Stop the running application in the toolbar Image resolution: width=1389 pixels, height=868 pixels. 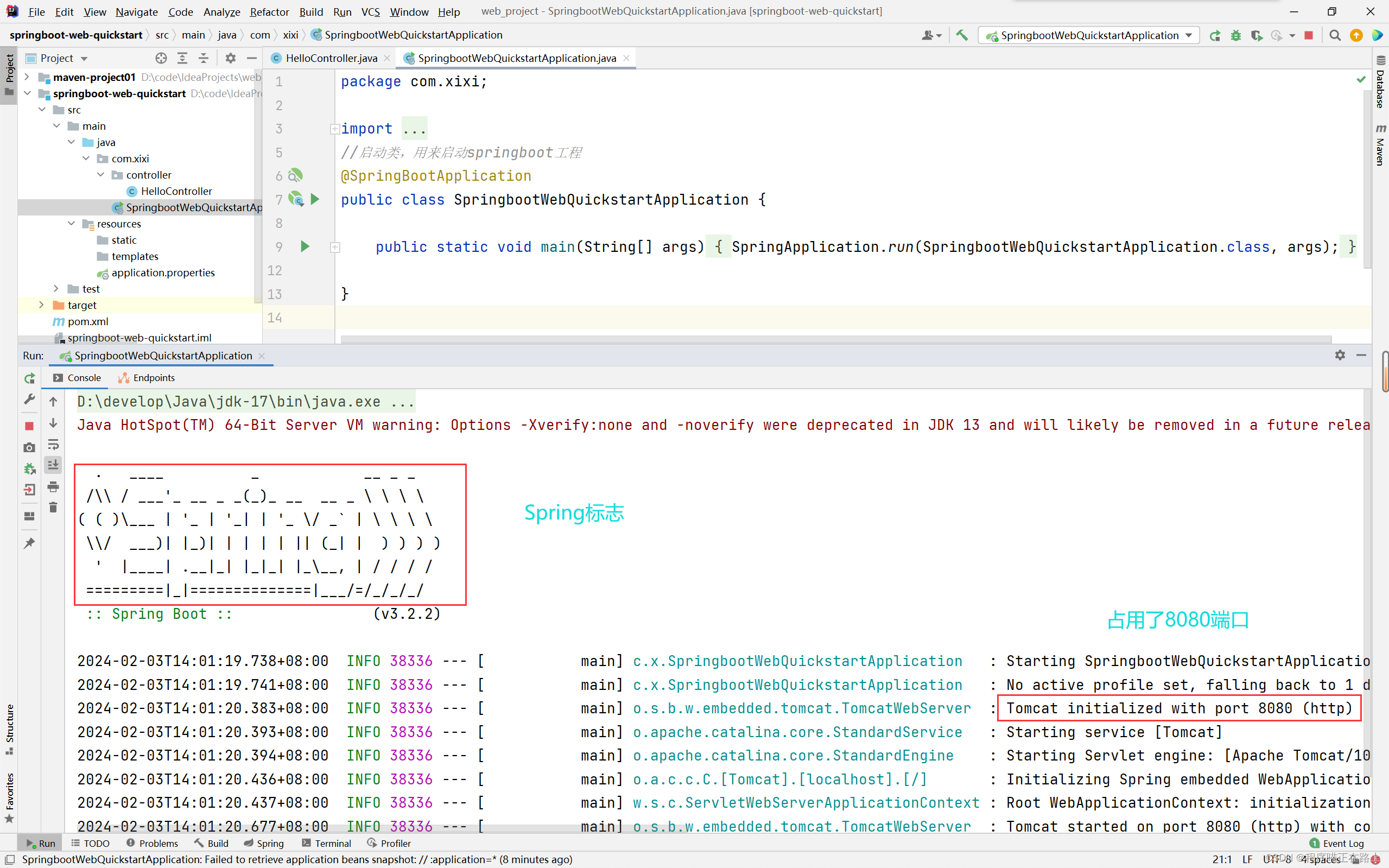[1309, 36]
